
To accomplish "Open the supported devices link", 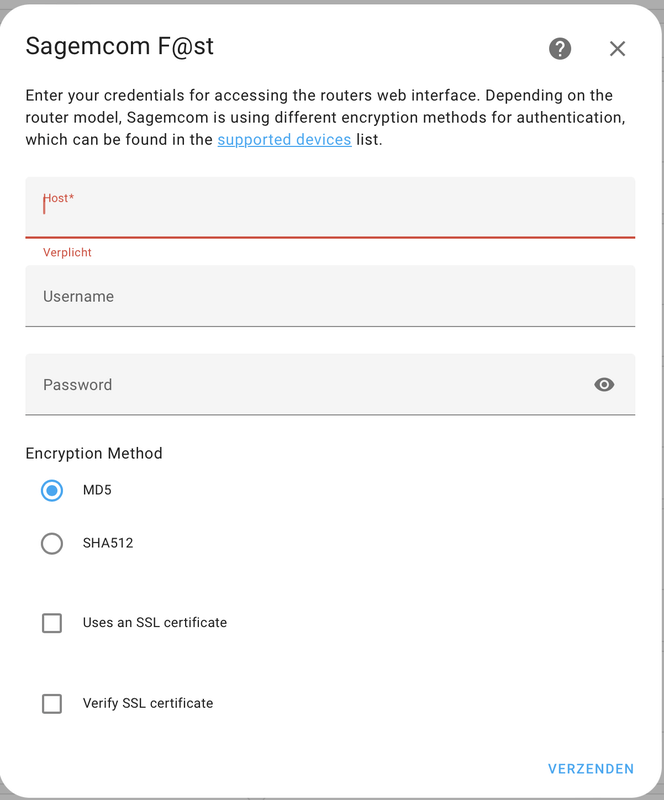I will coord(284,139).
